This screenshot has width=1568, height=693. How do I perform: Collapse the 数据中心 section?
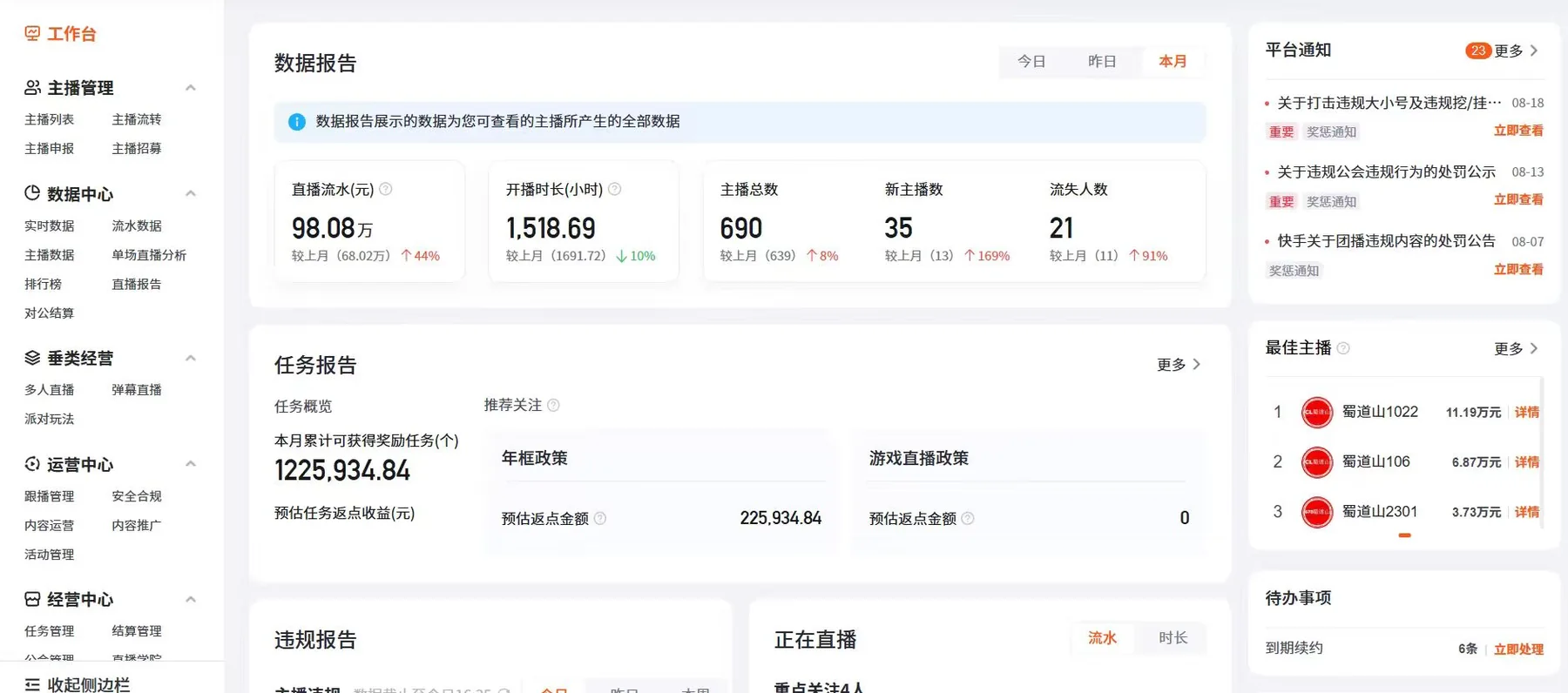(191, 193)
